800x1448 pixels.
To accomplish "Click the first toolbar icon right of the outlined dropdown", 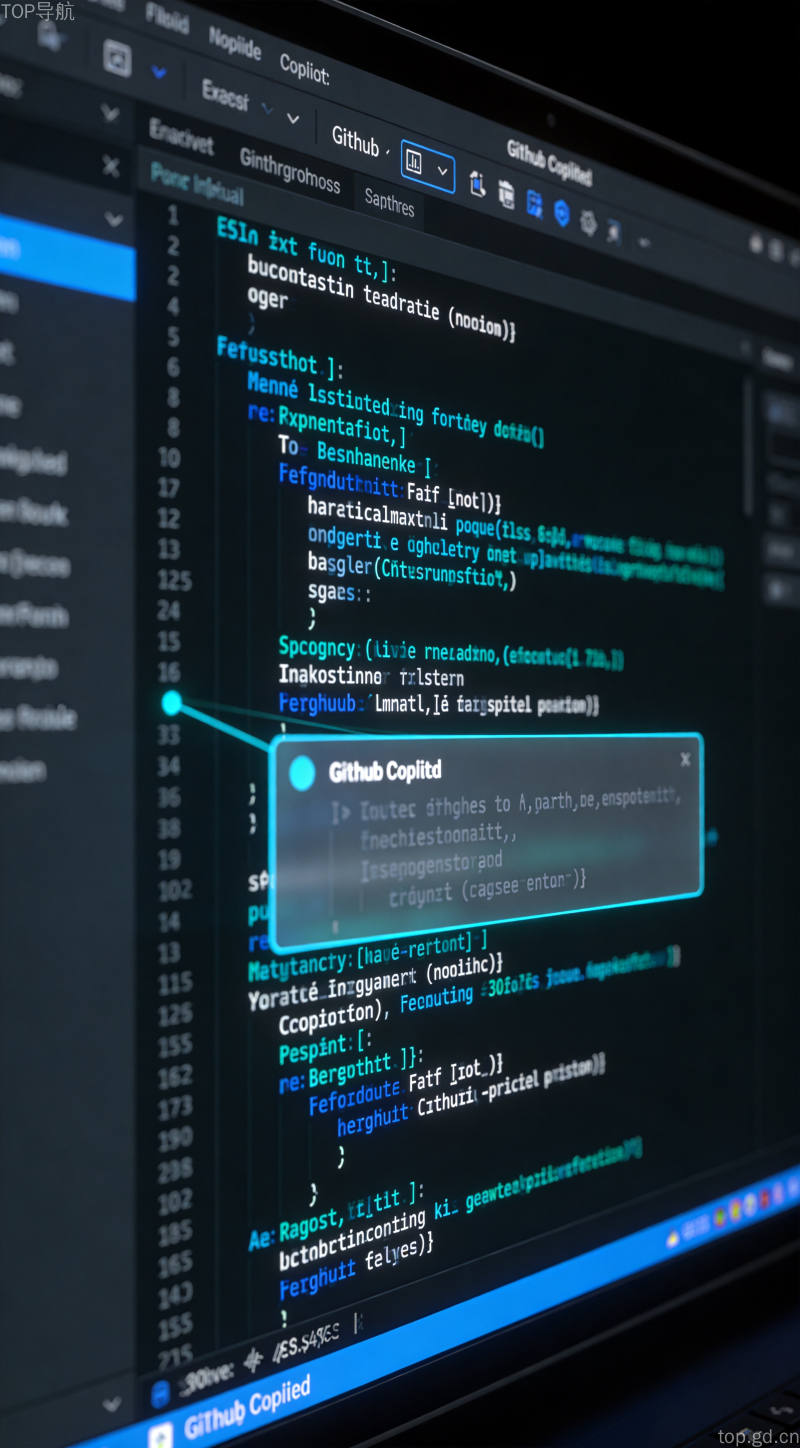I will click(x=477, y=183).
